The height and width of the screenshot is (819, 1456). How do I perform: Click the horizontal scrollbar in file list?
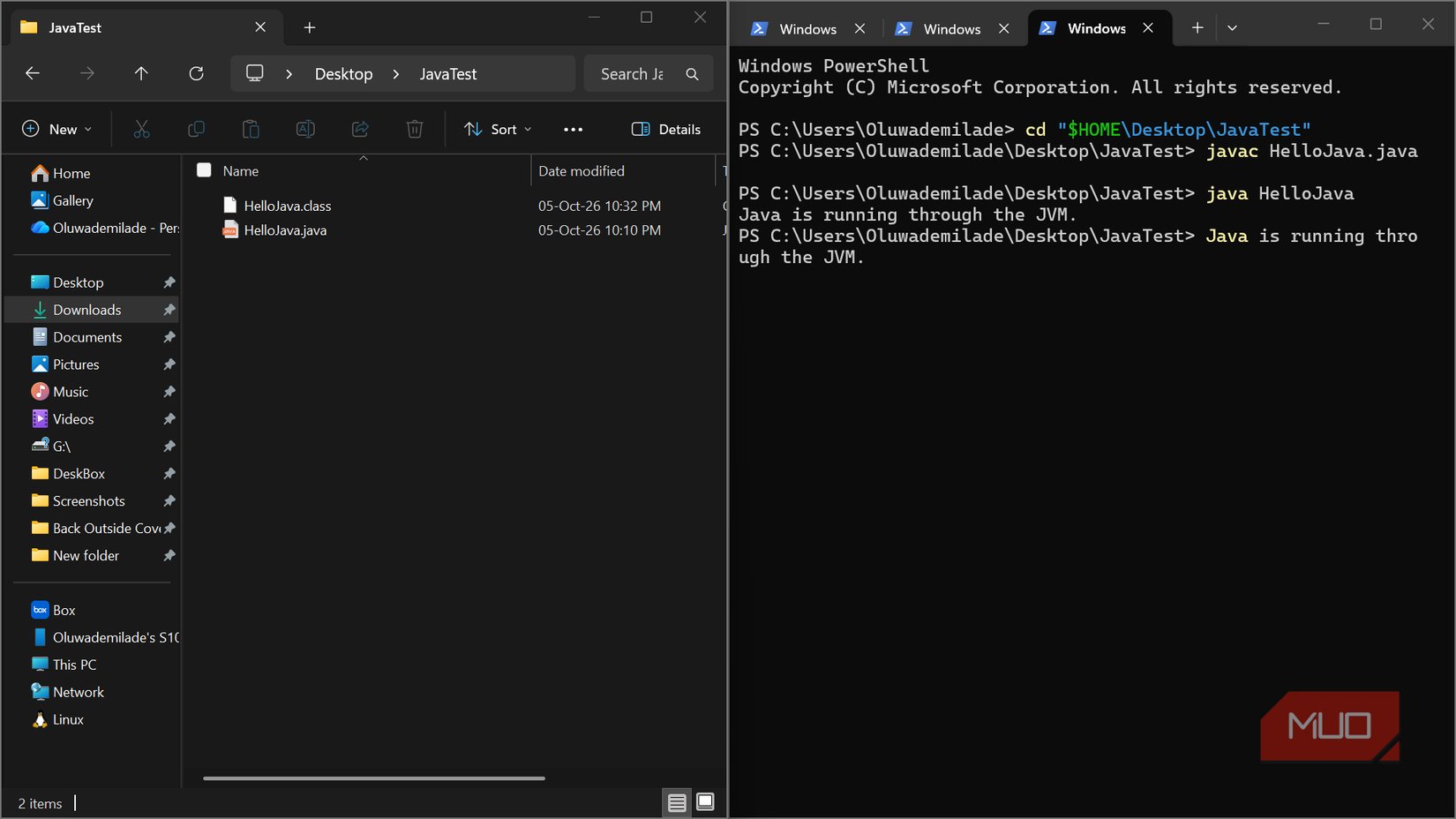(374, 778)
